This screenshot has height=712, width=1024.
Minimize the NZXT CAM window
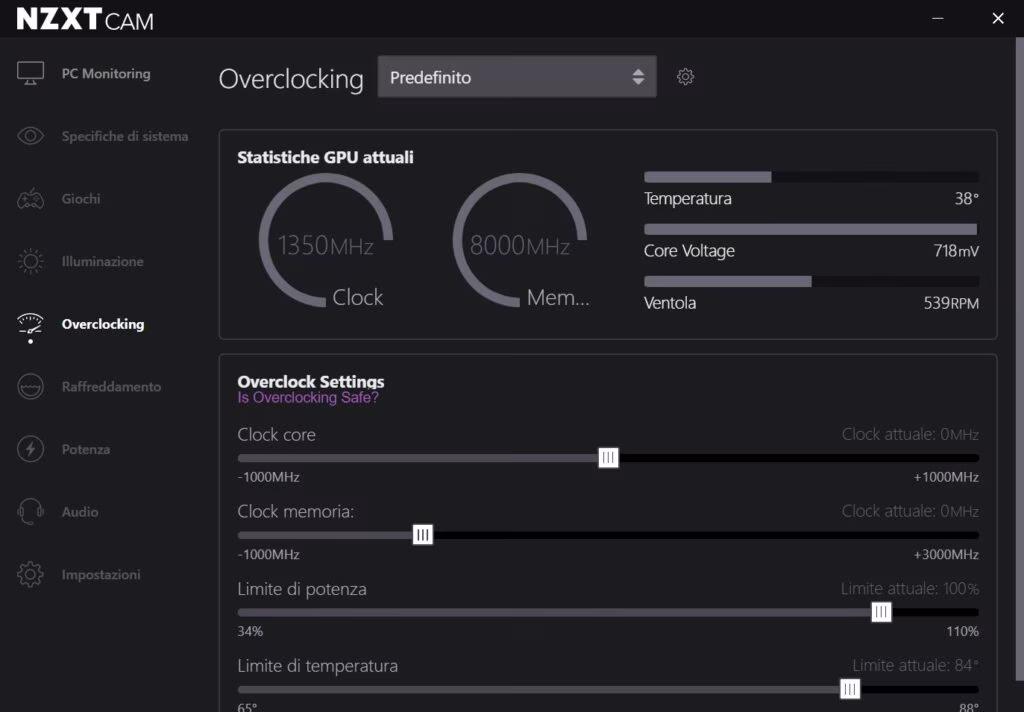point(938,18)
